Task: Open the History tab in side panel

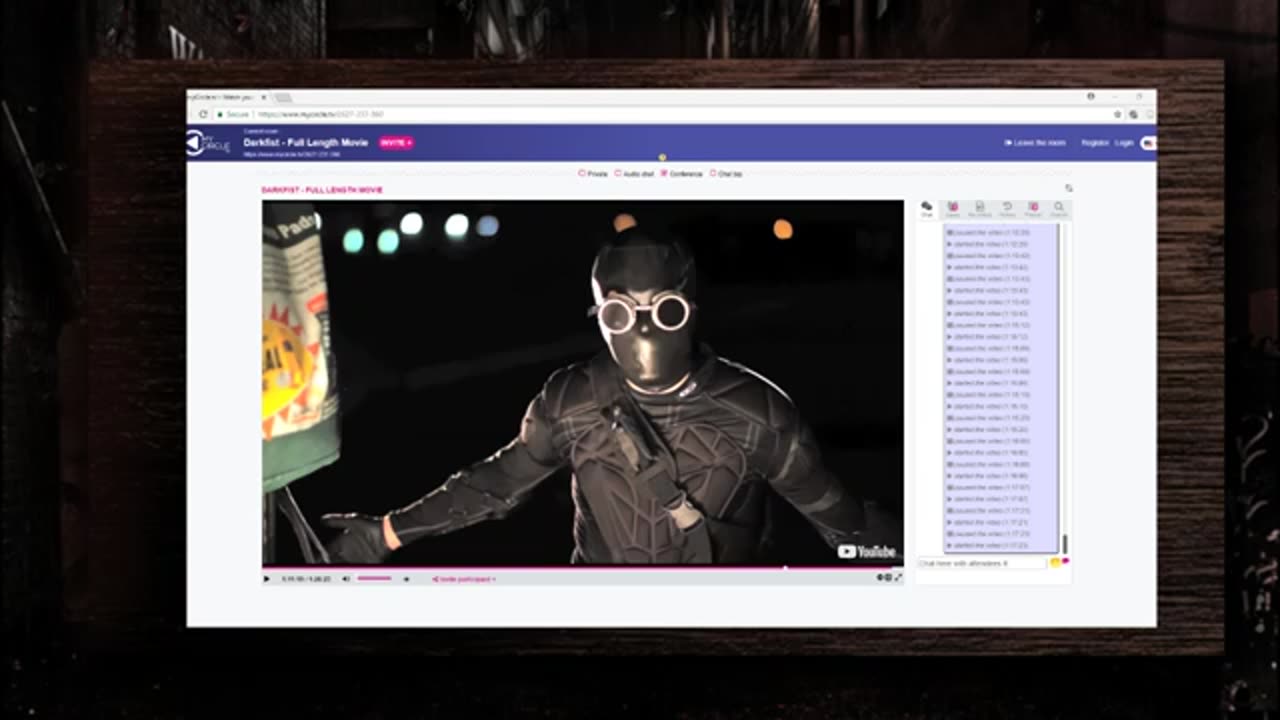Action: pyautogui.click(x=1007, y=209)
